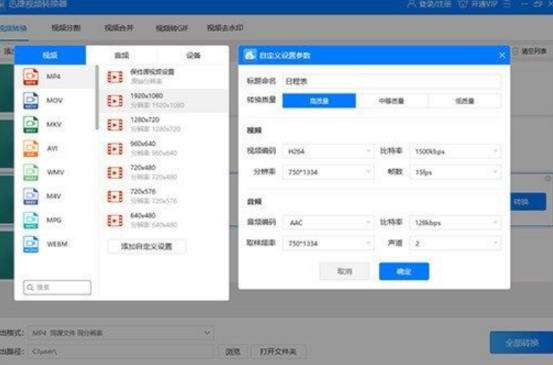Select the MOV format icon
The width and height of the screenshot is (553, 365).
tap(31, 101)
